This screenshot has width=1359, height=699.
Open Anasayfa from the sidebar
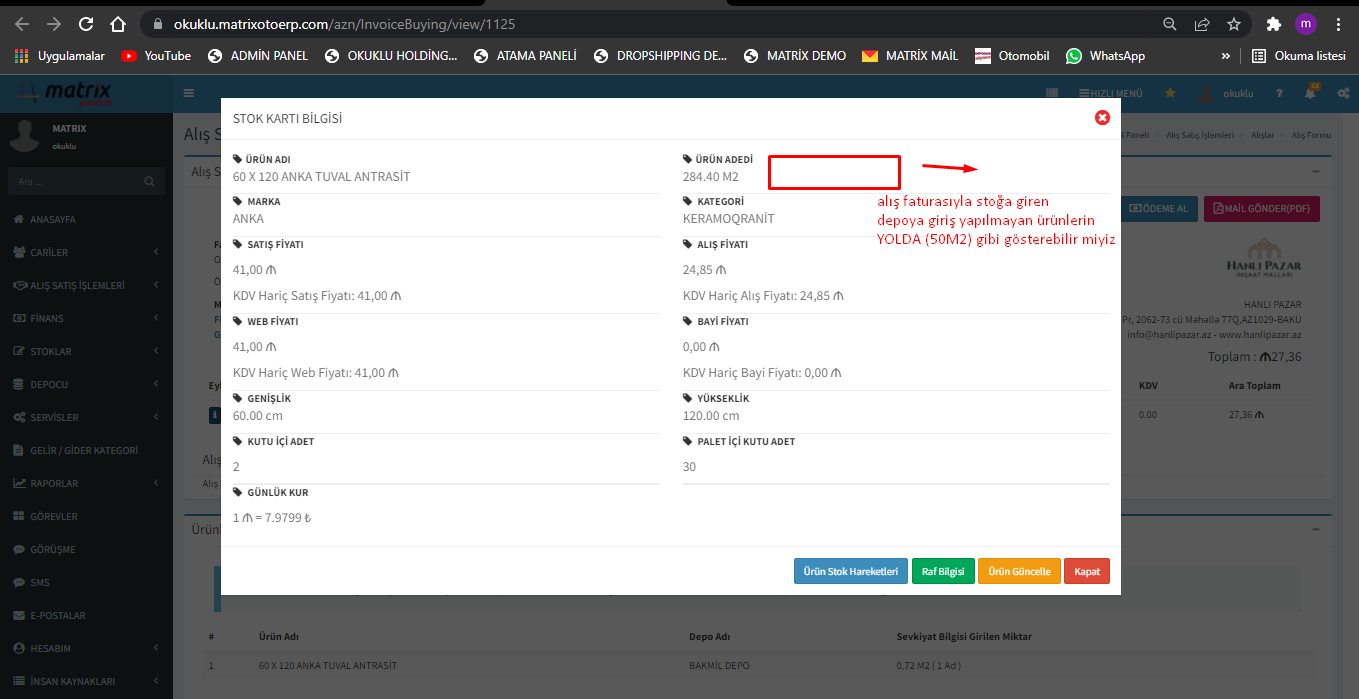[x=53, y=219]
